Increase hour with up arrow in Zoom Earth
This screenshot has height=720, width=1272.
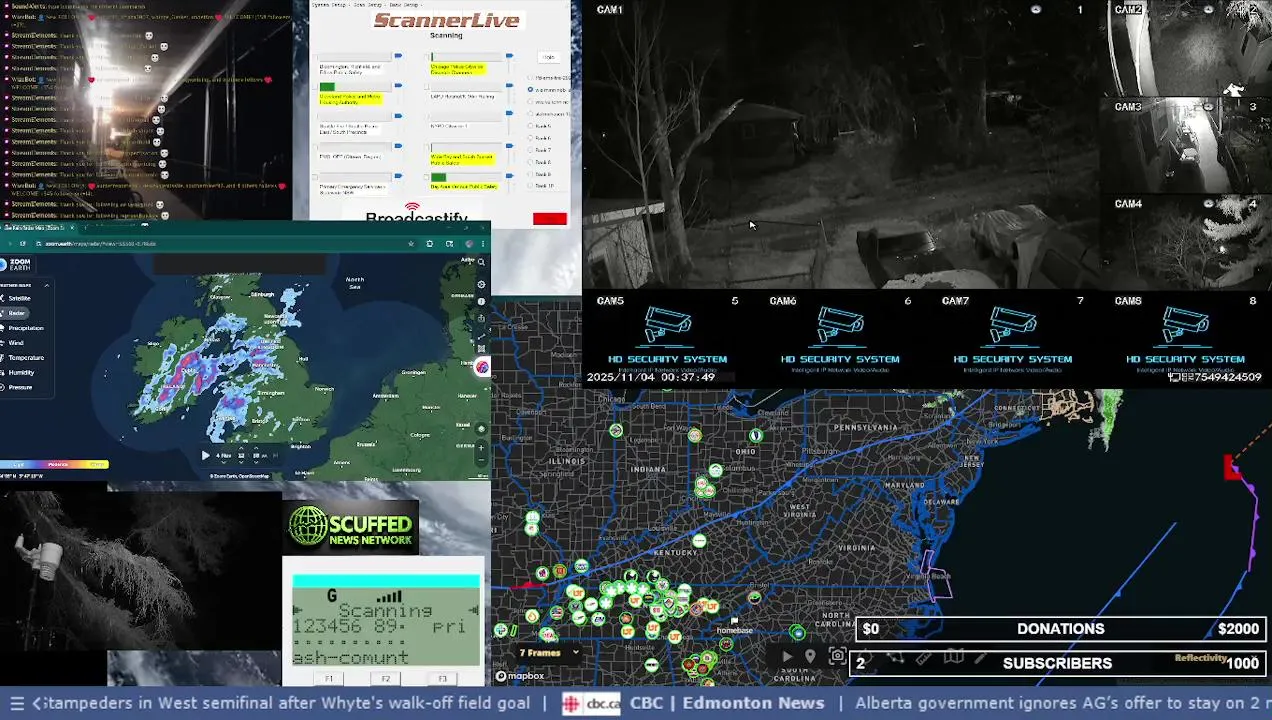241,447
